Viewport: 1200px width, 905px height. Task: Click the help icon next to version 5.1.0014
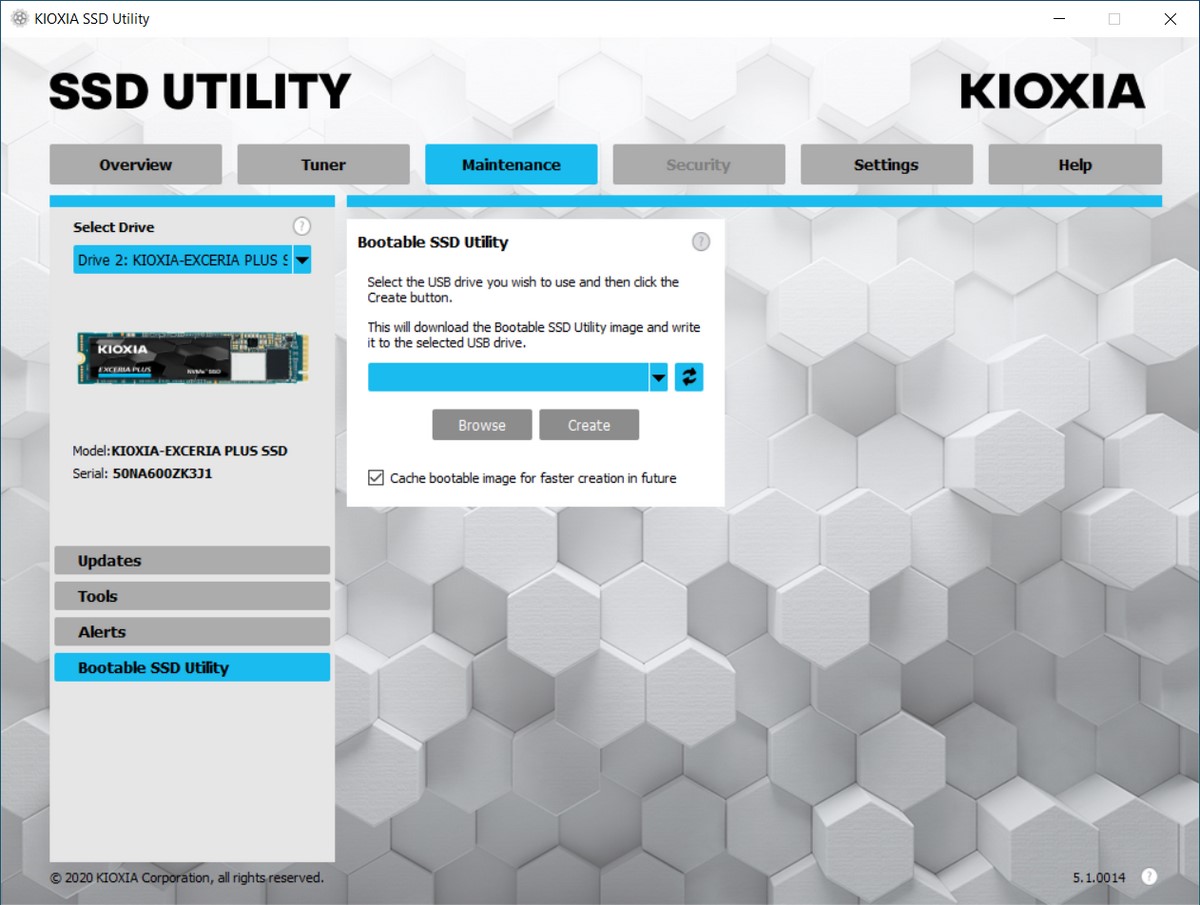pos(1149,877)
